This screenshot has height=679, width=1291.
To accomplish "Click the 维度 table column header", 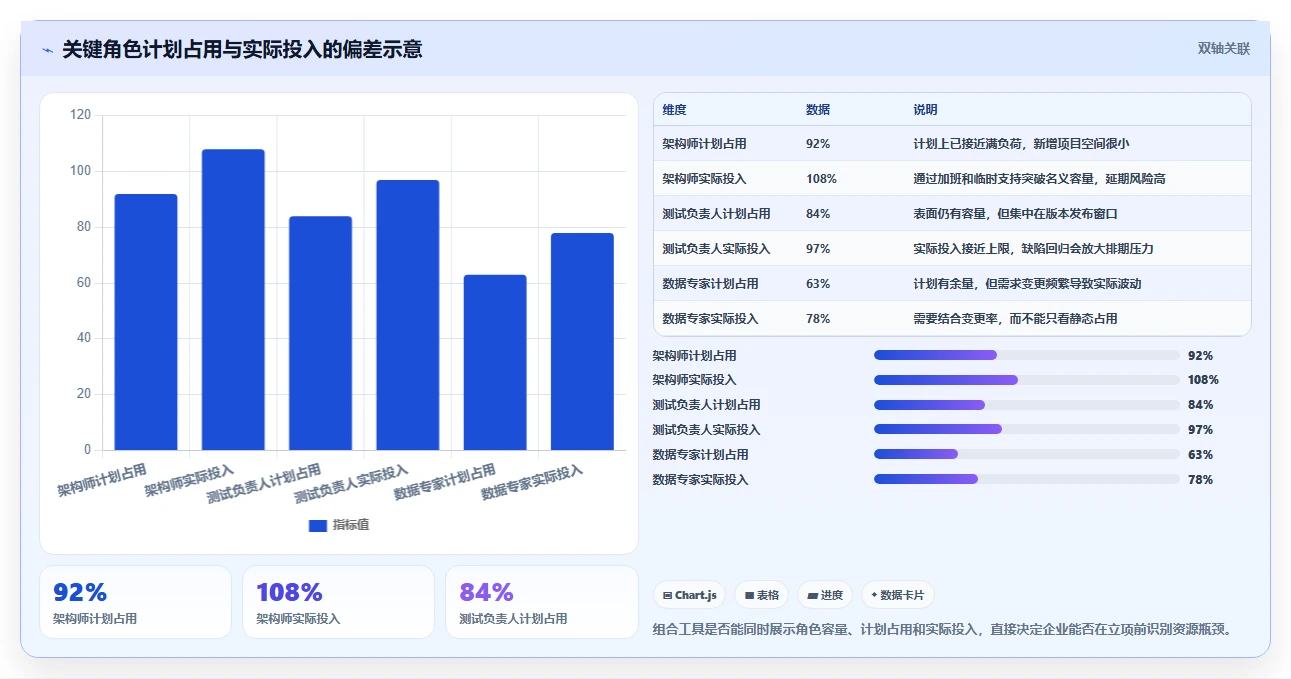I will (675, 110).
